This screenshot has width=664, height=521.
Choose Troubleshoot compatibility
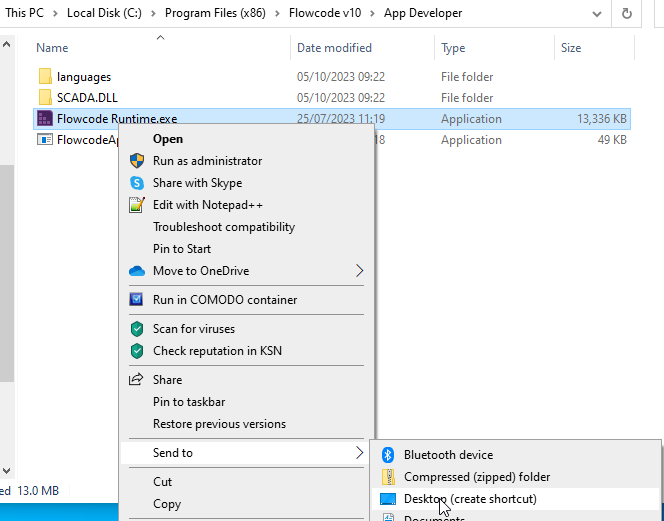coord(247,227)
